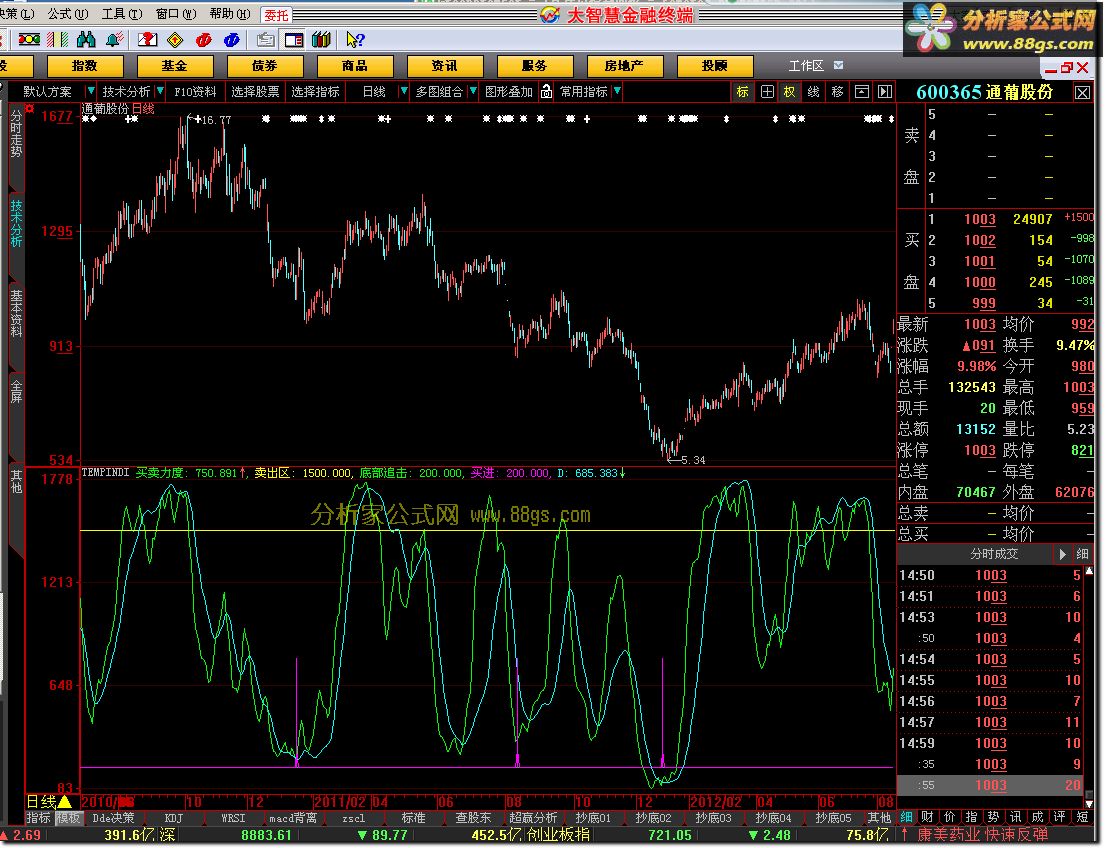
Task: Click the 分时成交 play arrow
Action: click(x=1061, y=554)
